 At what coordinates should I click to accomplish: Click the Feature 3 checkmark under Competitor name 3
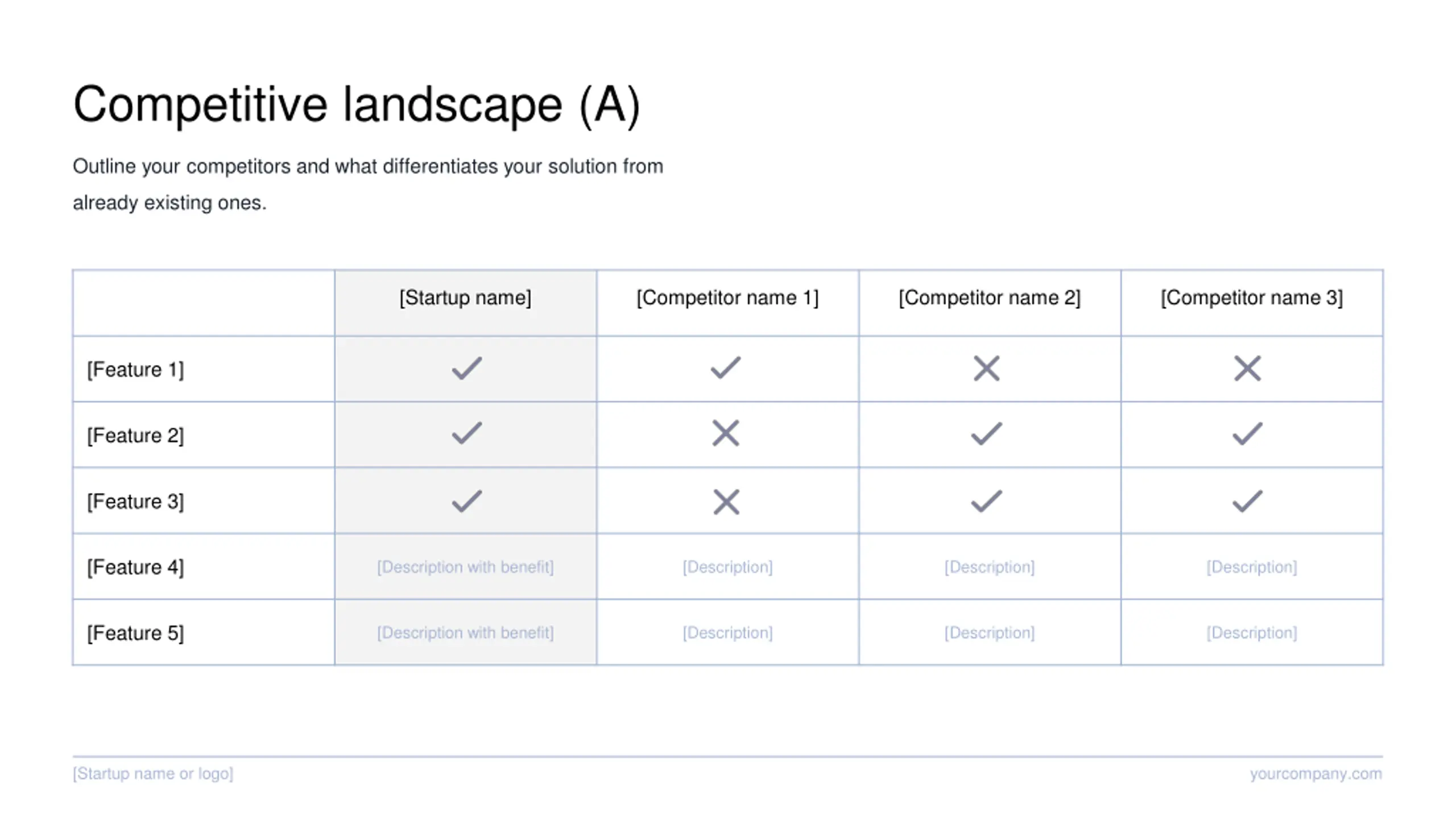tap(1247, 501)
